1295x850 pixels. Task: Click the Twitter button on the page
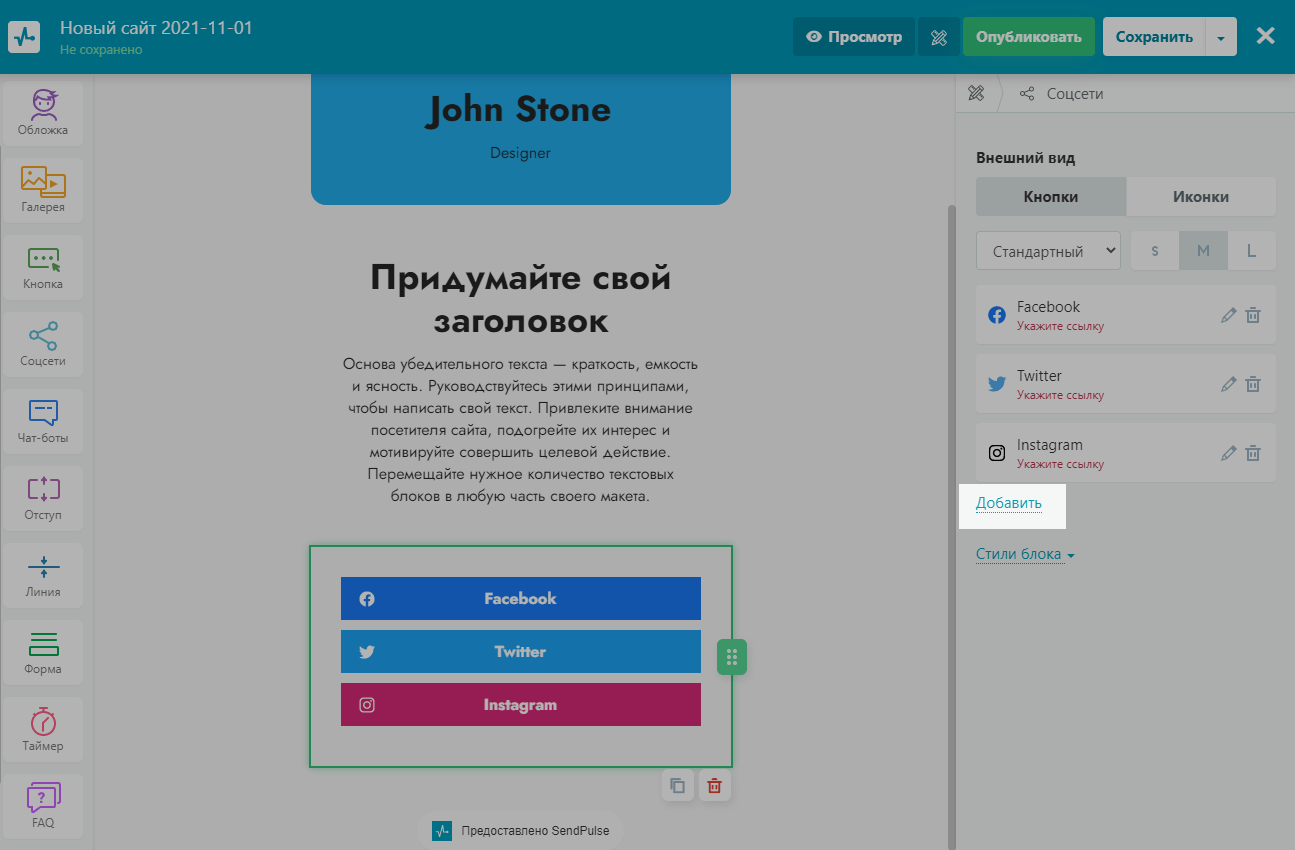coord(521,651)
